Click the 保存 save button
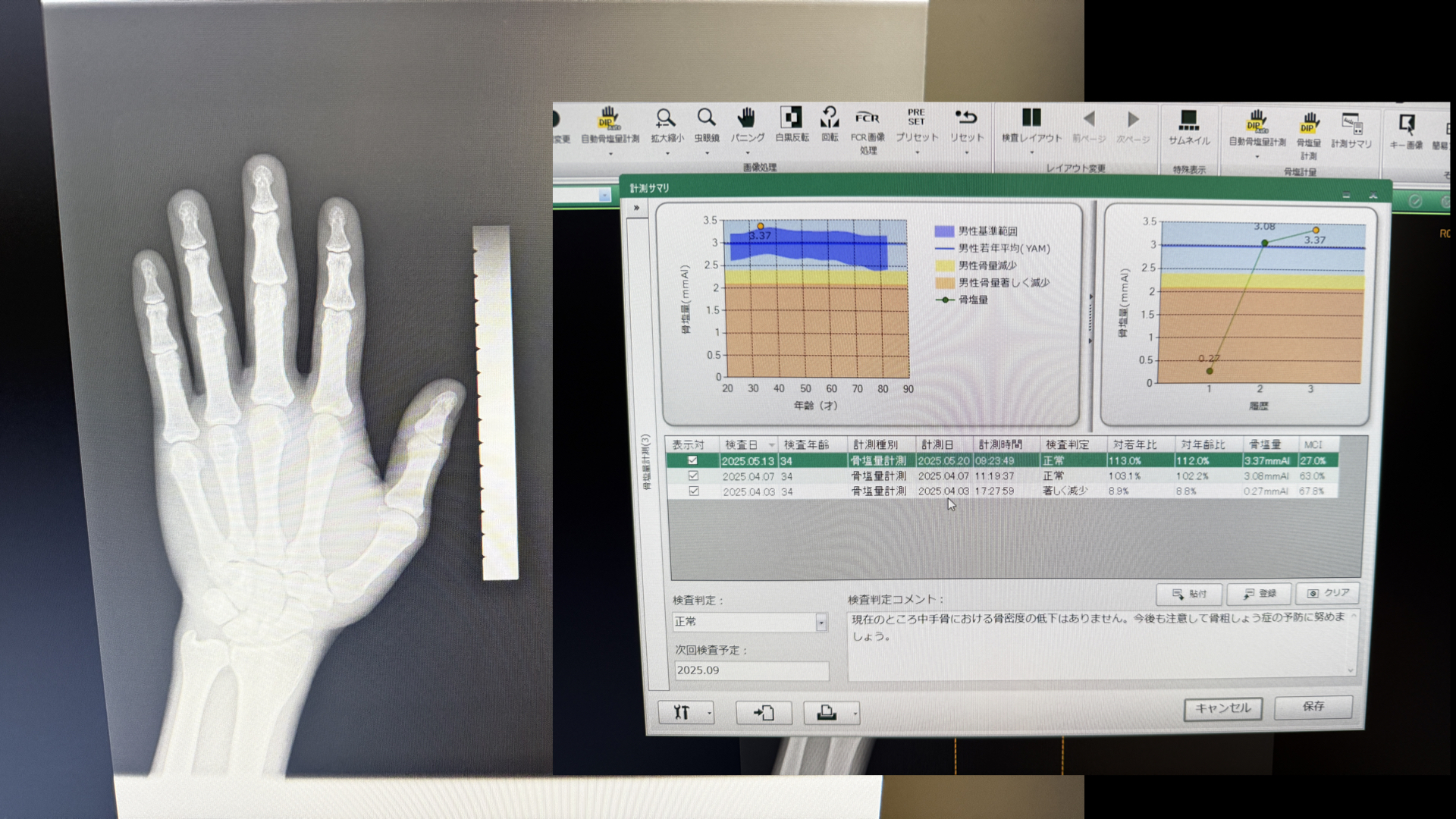Image resolution: width=1456 pixels, height=819 pixels. pyautogui.click(x=1313, y=707)
